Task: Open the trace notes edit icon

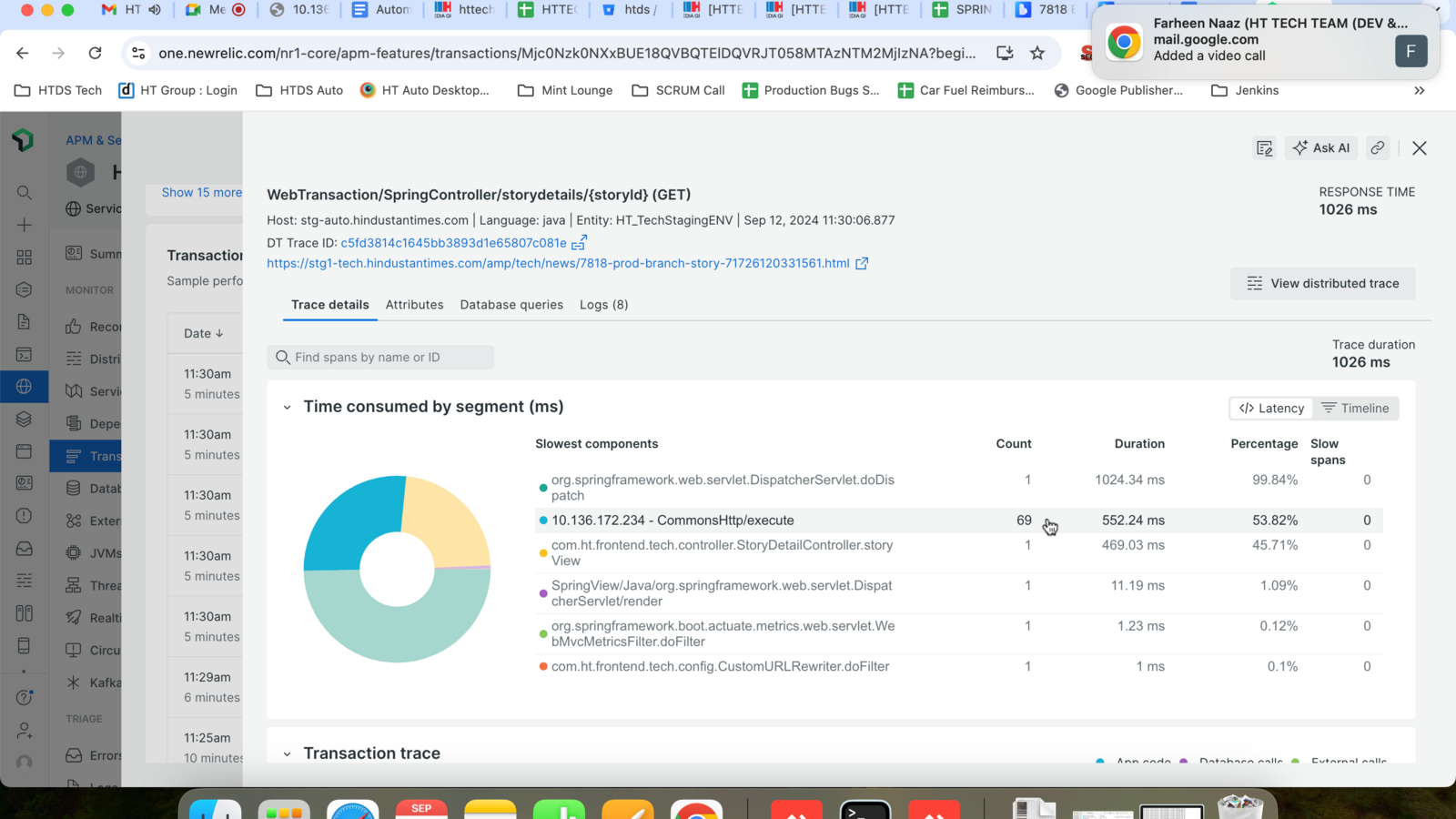Action: point(1264,148)
